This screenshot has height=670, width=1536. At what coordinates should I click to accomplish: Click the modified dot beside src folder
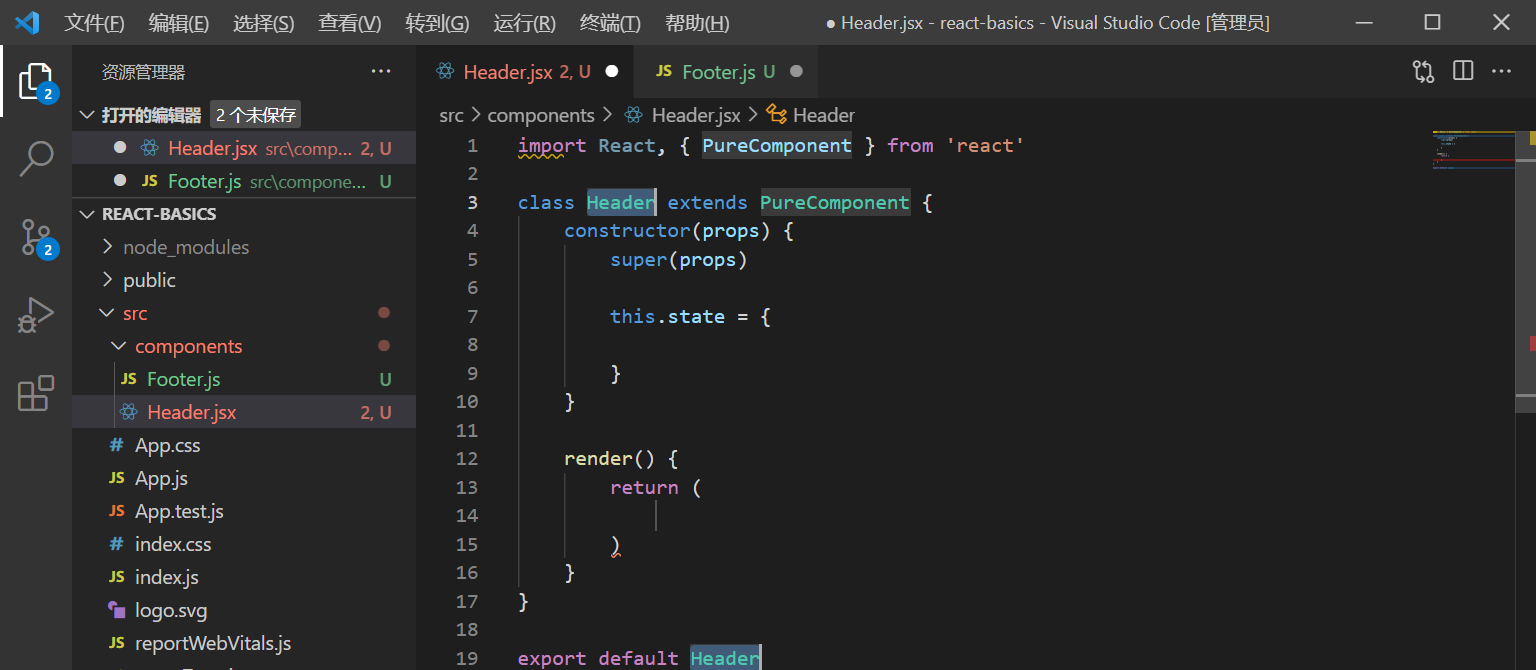click(384, 312)
